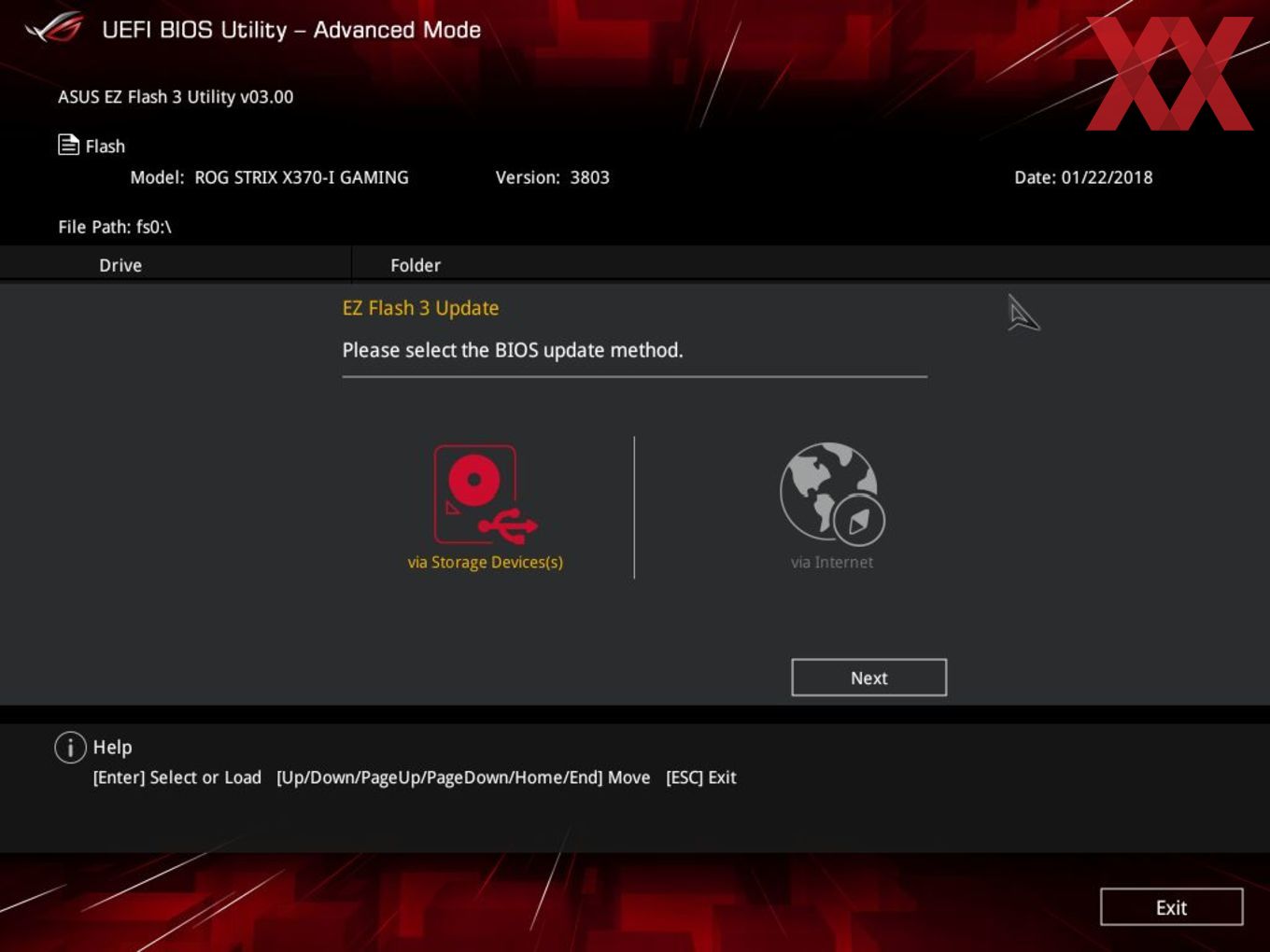Select the Drive column header

[120, 265]
